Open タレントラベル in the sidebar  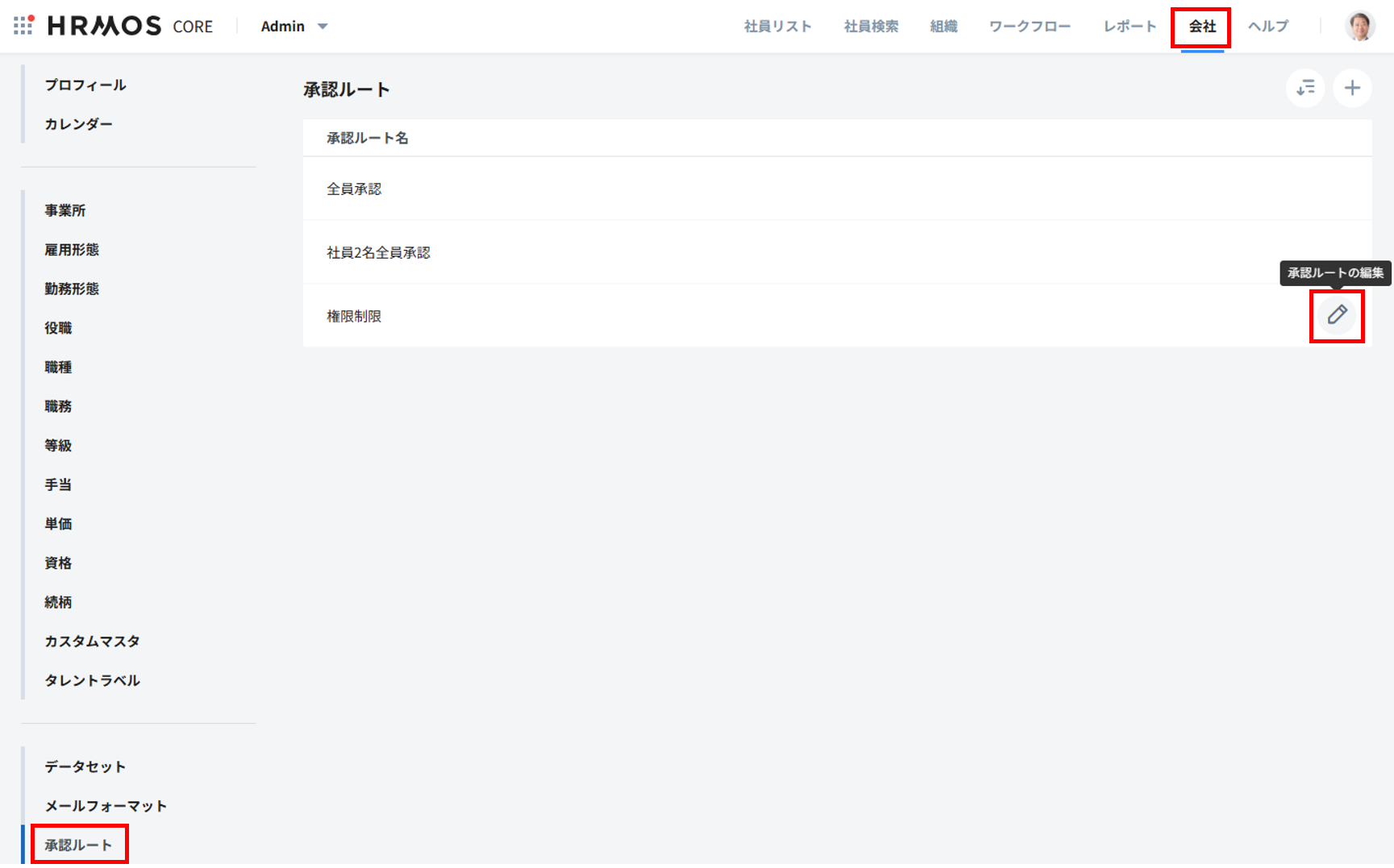(x=92, y=680)
